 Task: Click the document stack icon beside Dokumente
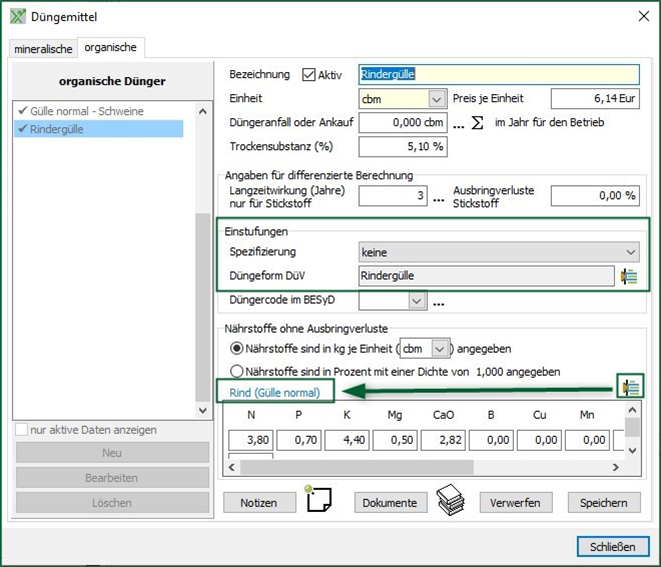point(451,500)
